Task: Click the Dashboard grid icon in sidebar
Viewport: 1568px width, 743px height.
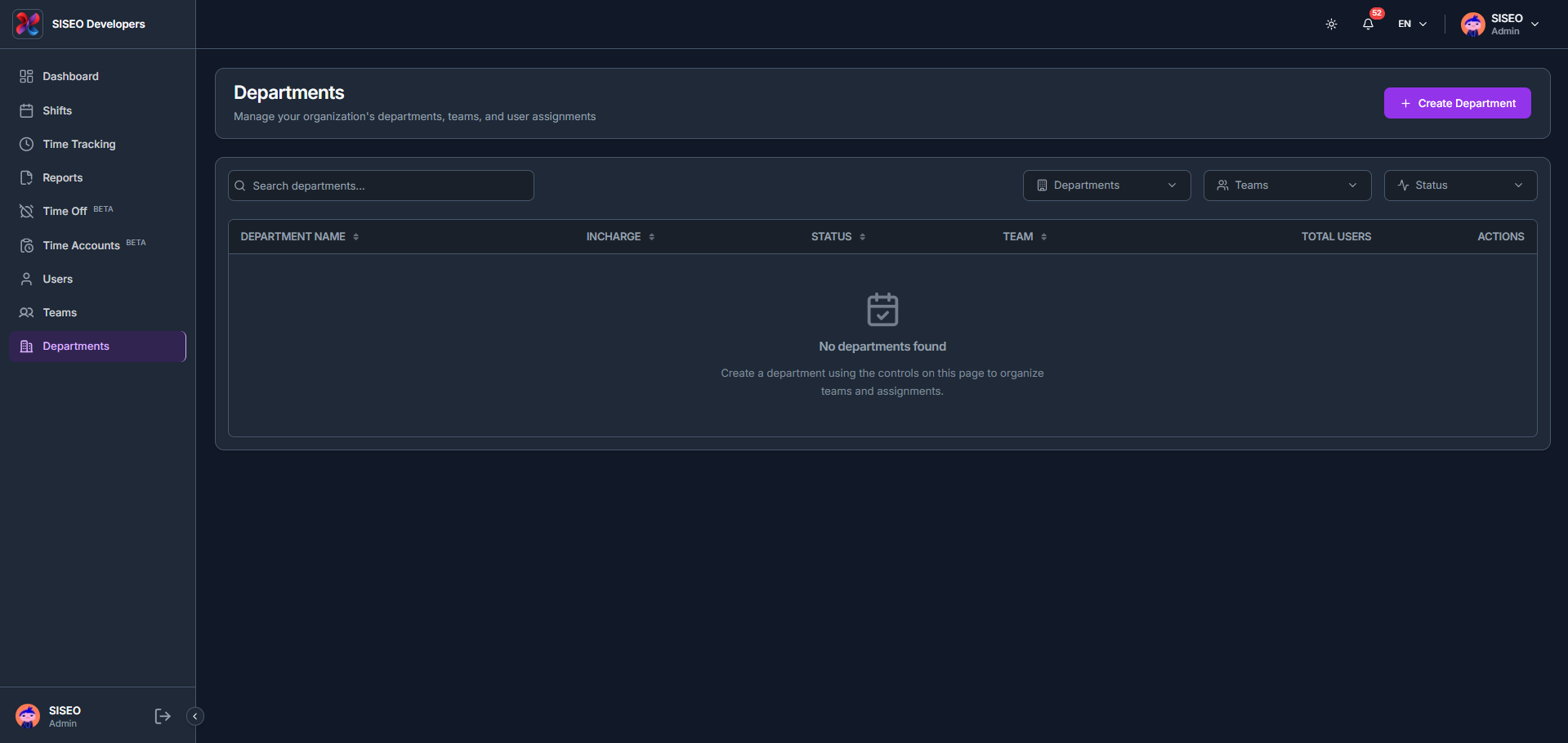Action: click(26, 76)
